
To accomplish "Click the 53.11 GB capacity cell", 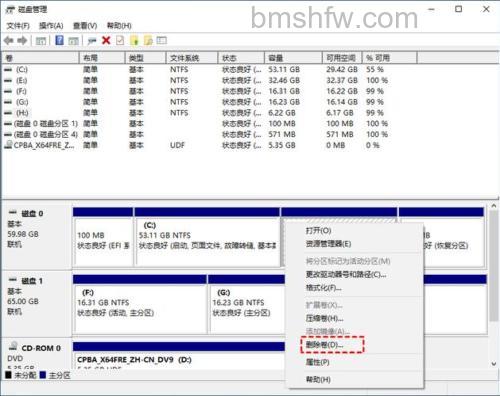I will click(284, 69).
